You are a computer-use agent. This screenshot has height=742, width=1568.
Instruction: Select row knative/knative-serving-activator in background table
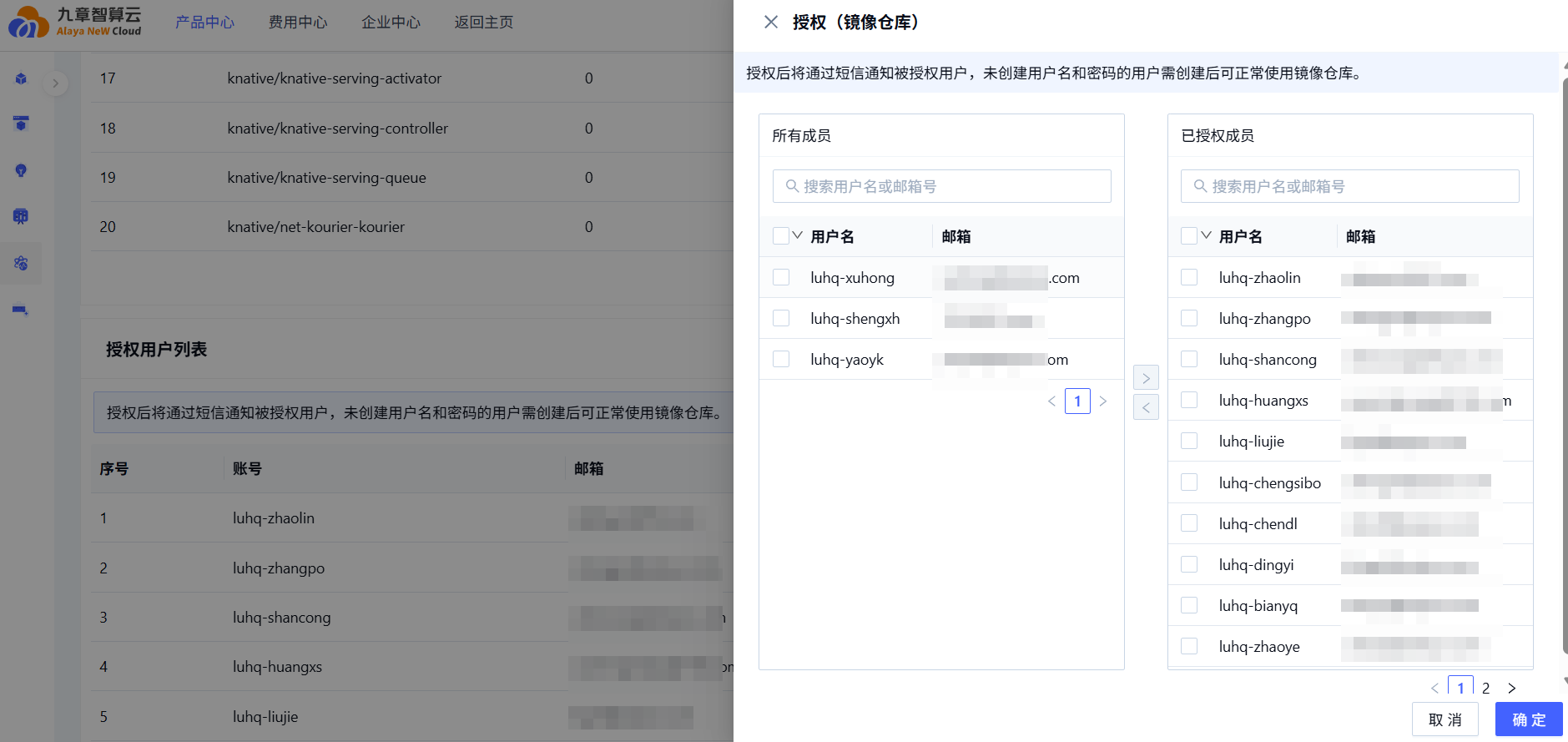[x=411, y=78]
